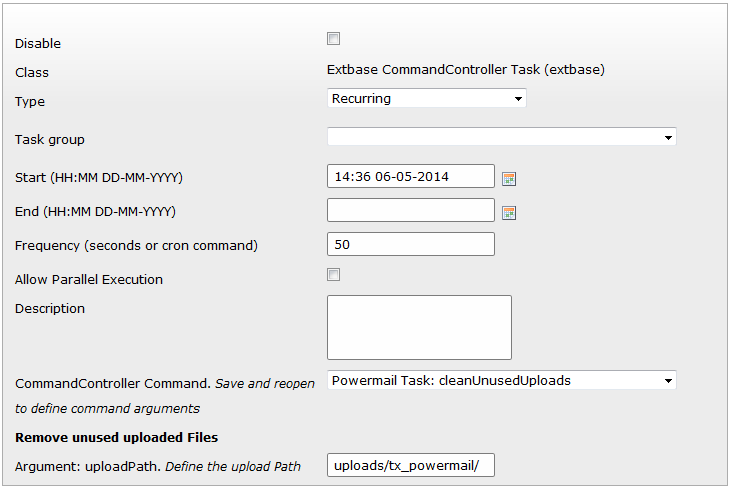This screenshot has width=730, height=489.
Task: Edit the uploadPath argument field
Action: [x=410, y=466]
